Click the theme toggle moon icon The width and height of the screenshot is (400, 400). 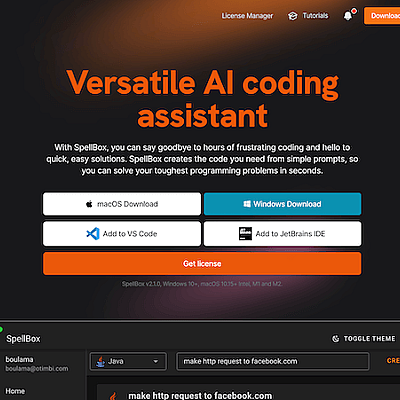point(335,339)
